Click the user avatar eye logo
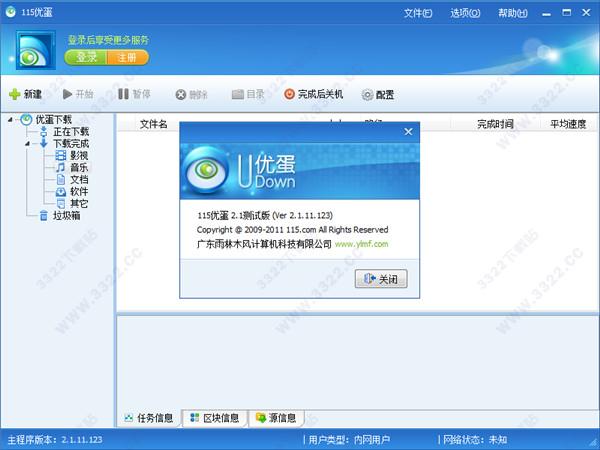600x450 pixels. click(x=36, y=50)
